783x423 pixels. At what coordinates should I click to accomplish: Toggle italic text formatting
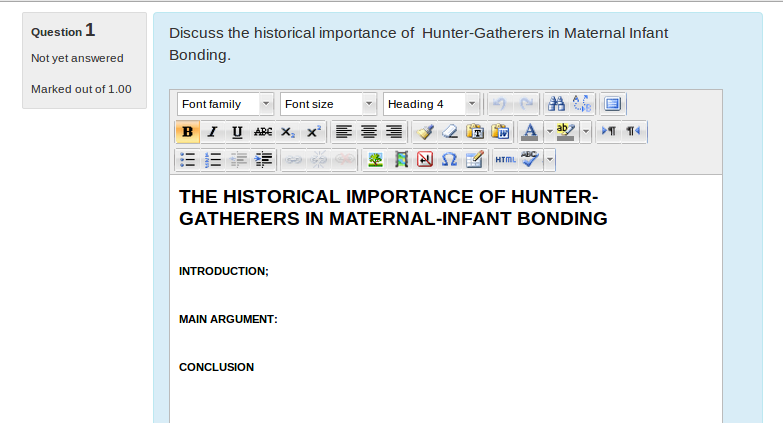click(212, 132)
